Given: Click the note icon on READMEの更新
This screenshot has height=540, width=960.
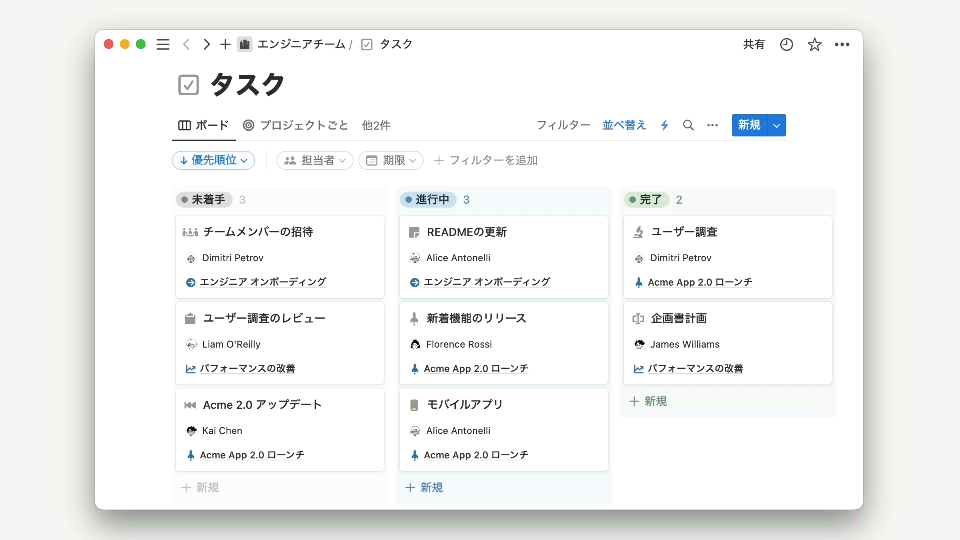Looking at the screenshot, I should click(414, 232).
